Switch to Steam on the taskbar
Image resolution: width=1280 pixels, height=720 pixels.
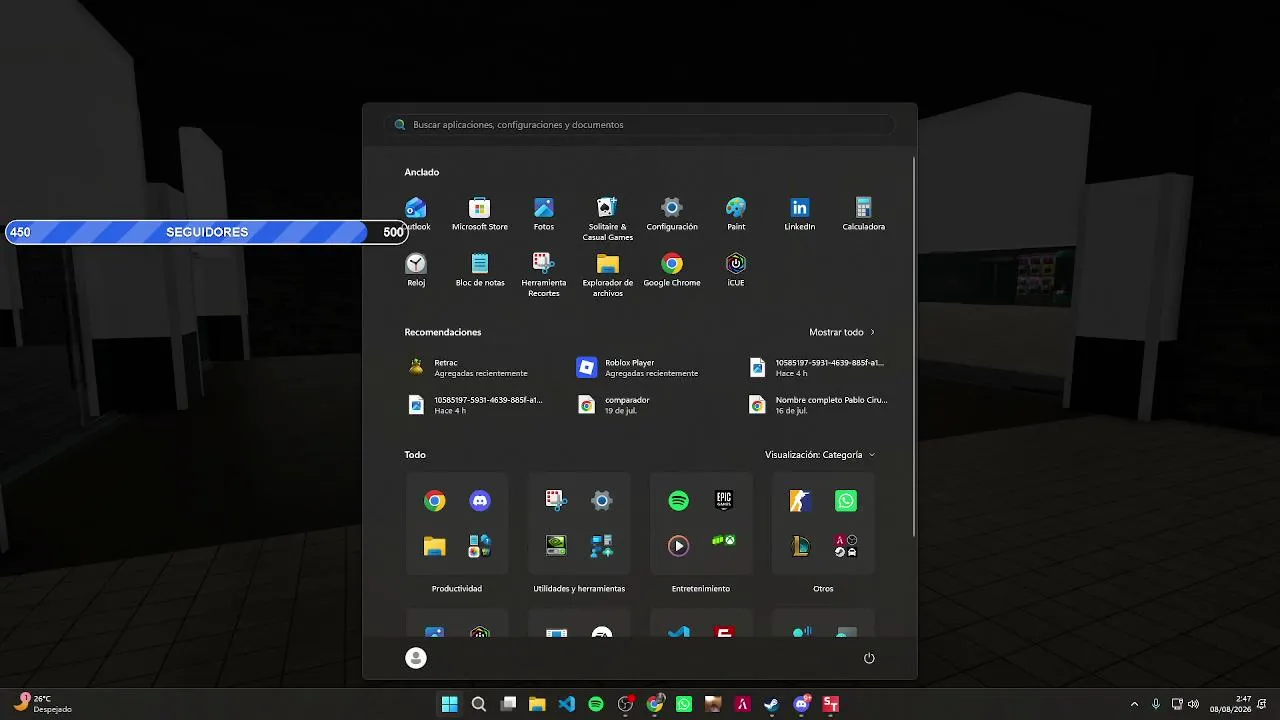(x=772, y=704)
